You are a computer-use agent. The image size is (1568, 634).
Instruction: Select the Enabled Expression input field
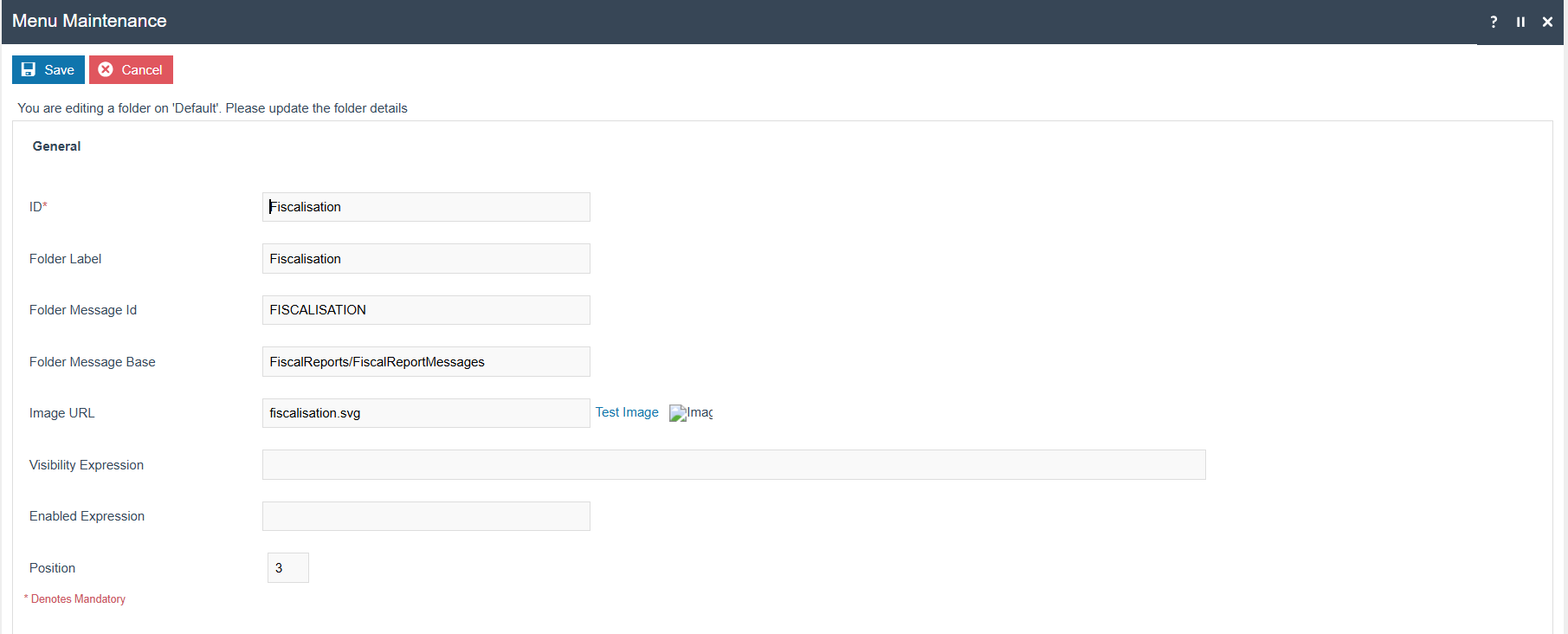(x=426, y=516)
